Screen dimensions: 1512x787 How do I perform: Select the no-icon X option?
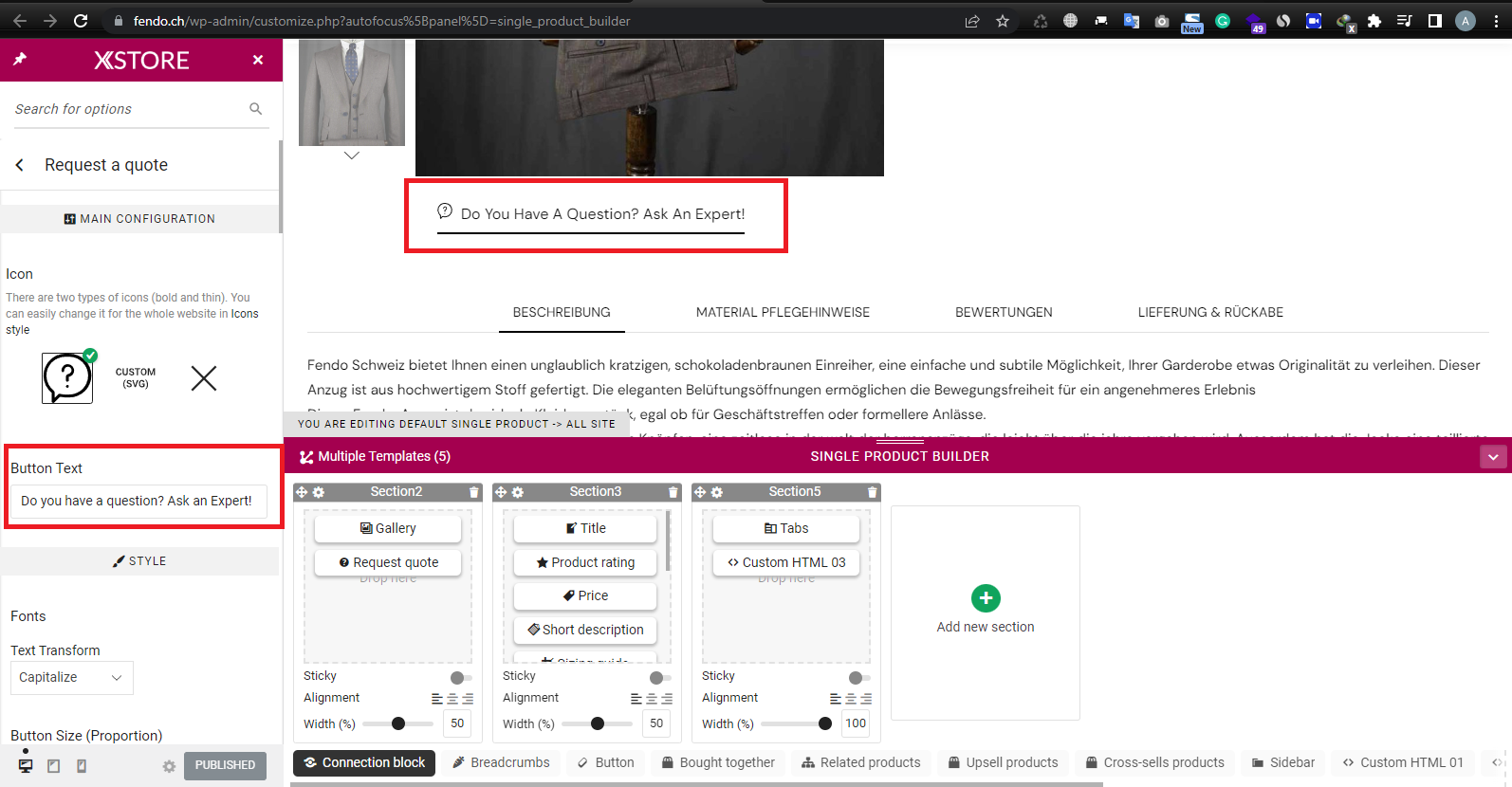(204, 378)
